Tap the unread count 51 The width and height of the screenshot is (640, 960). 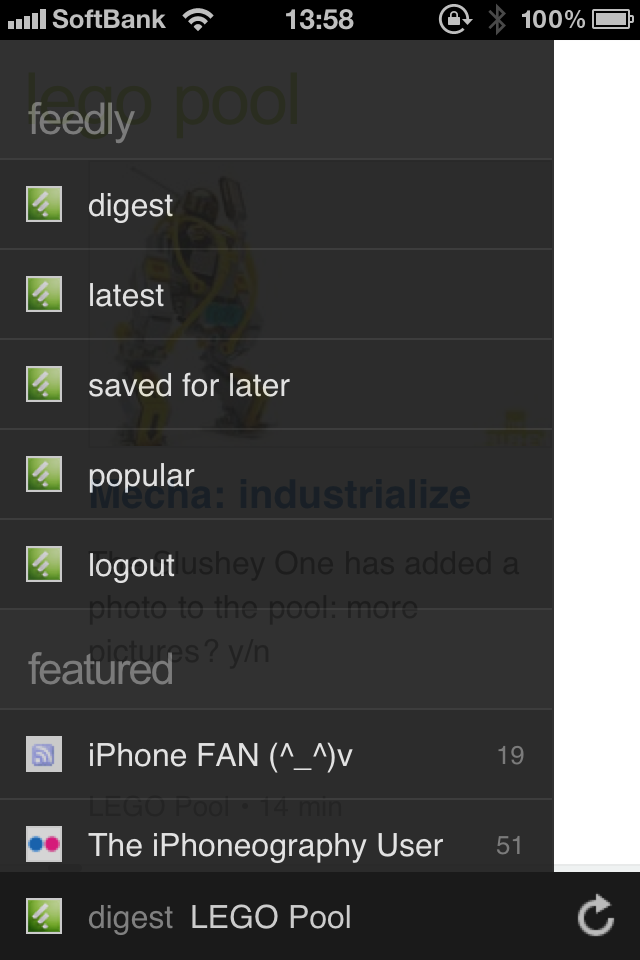pos(509,846)
